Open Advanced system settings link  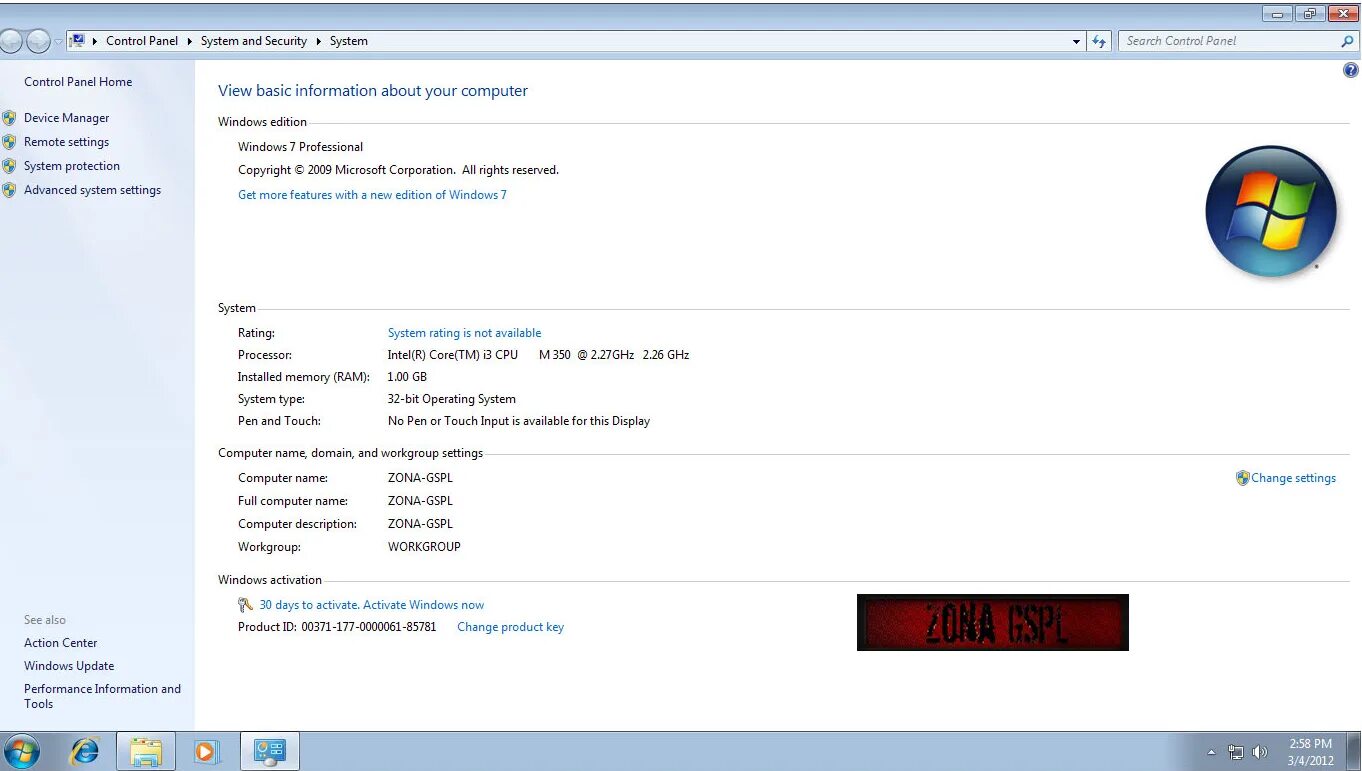coord(92,190)
